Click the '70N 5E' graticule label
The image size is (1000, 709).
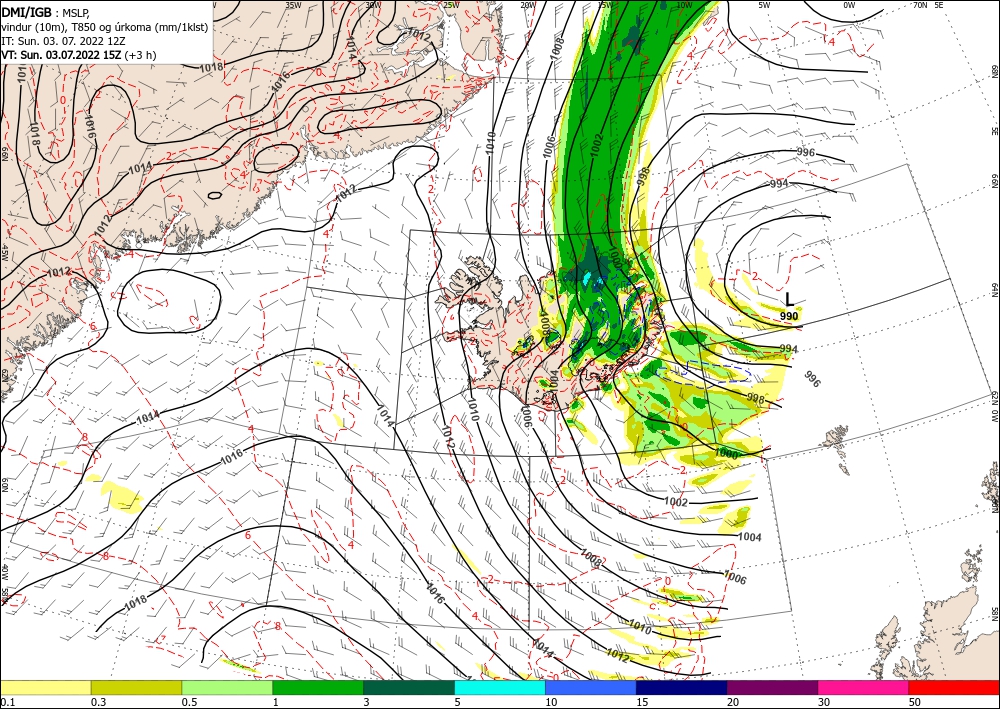[928, 5]
